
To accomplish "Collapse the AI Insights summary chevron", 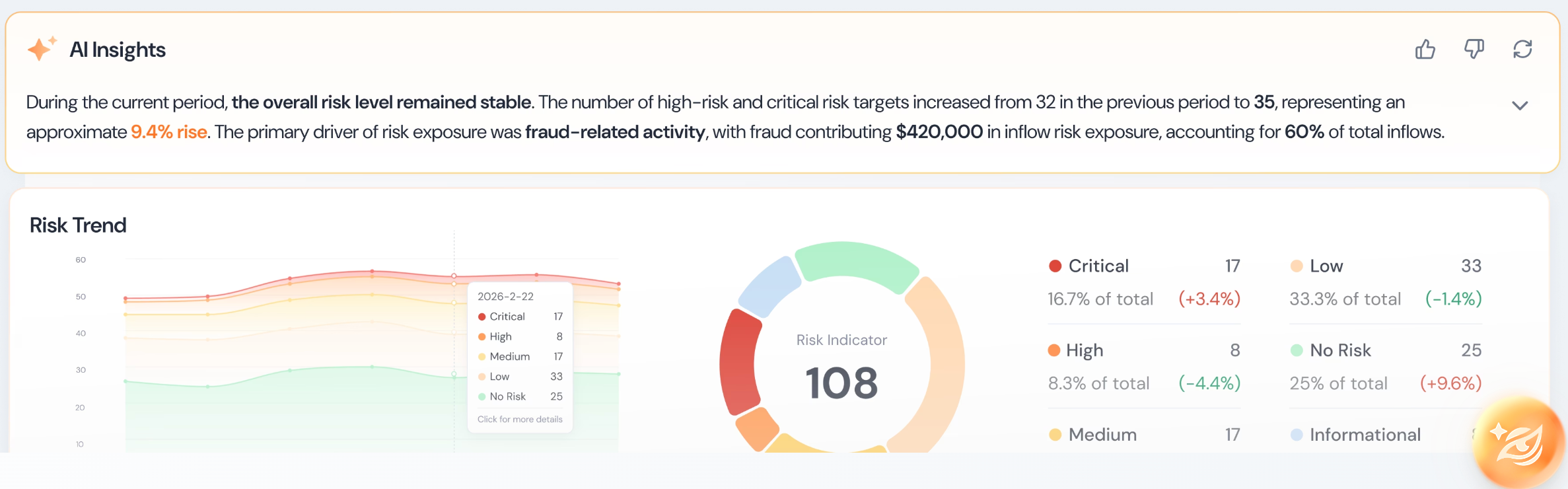I will tap(1520, 106).
